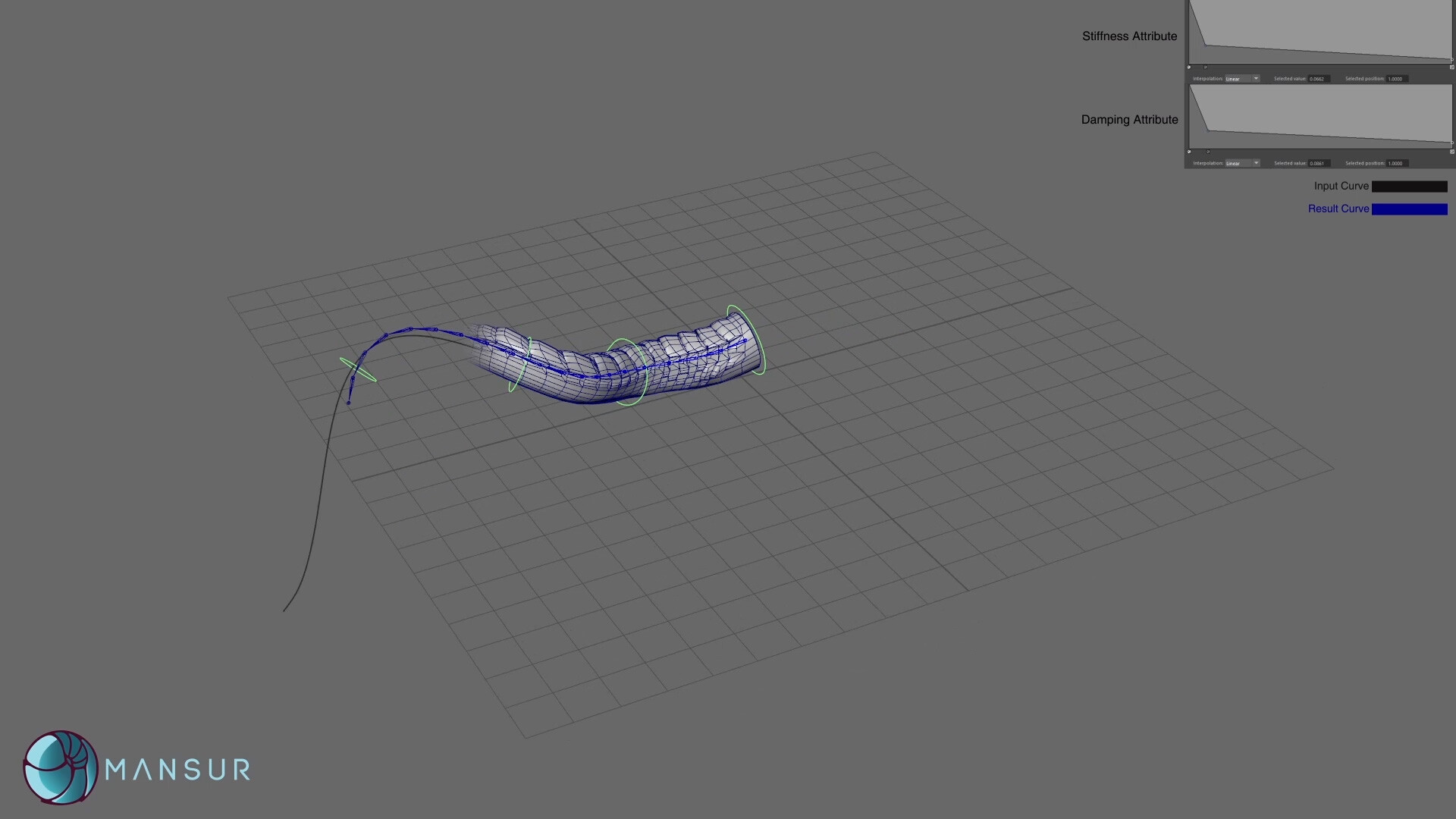The image size is (1456, 819).
Task: Click the Mansur logo icon
Action: pos(59,767)
